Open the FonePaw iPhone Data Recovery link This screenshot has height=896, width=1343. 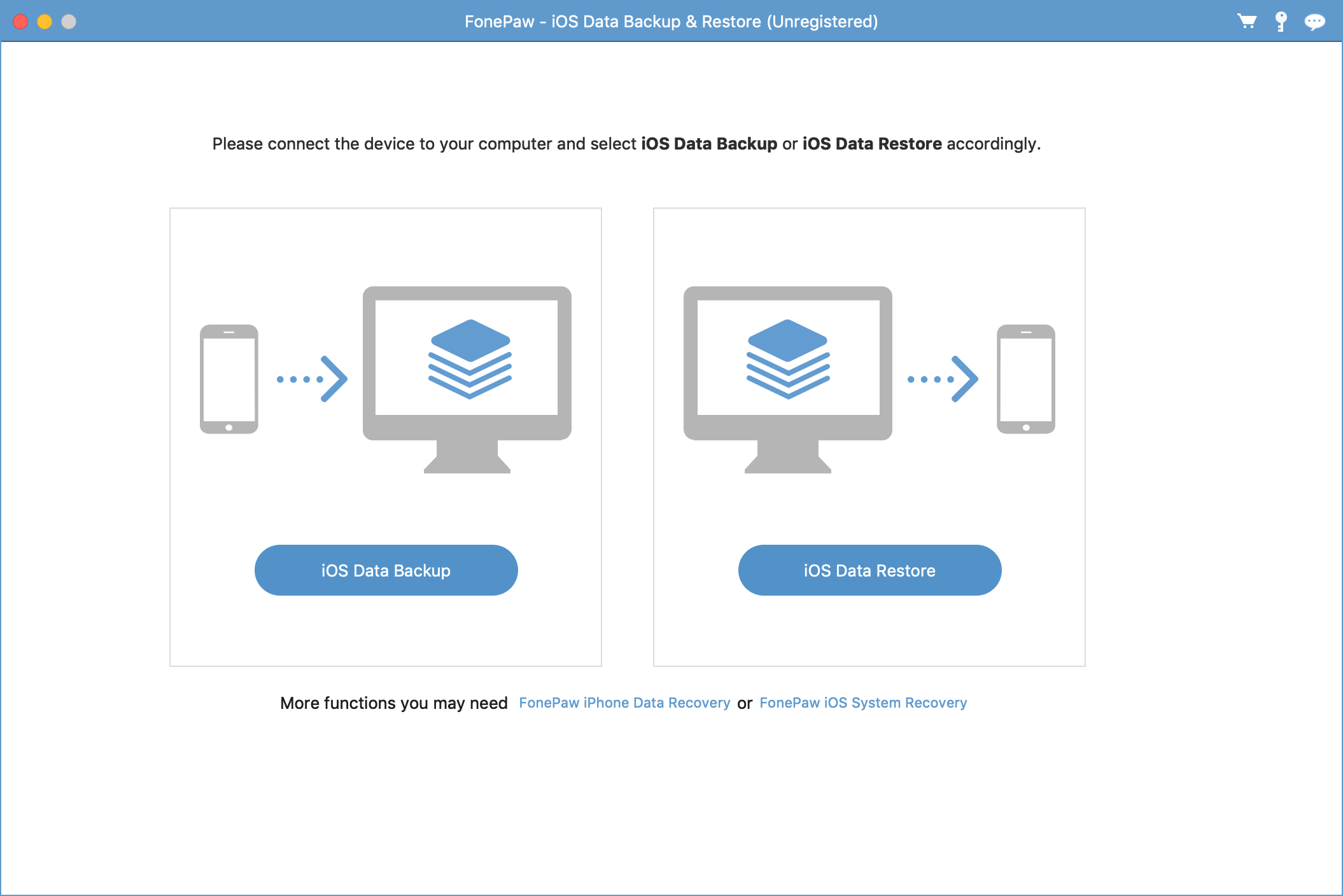coord(624,703)
